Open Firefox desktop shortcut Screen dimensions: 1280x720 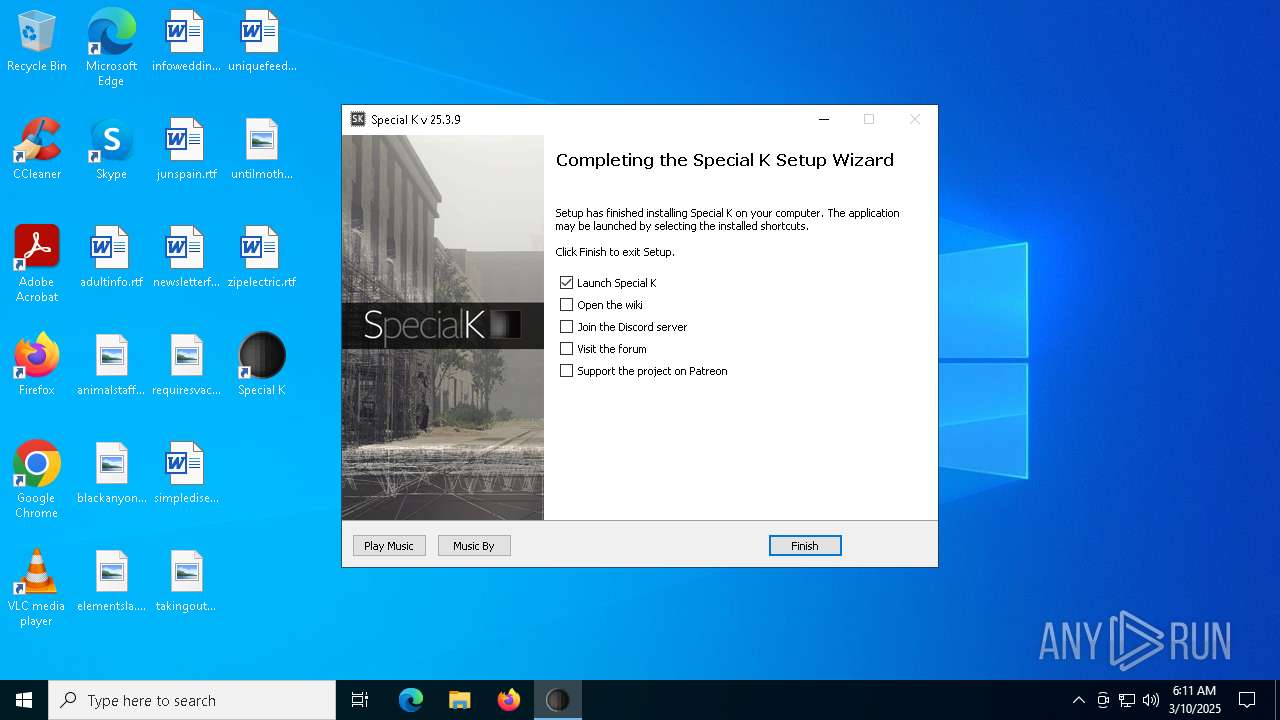37,366
